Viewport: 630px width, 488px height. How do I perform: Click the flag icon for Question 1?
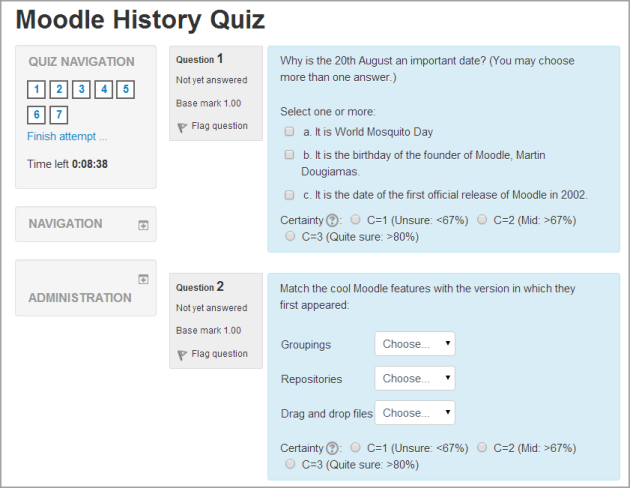(182, 127)
